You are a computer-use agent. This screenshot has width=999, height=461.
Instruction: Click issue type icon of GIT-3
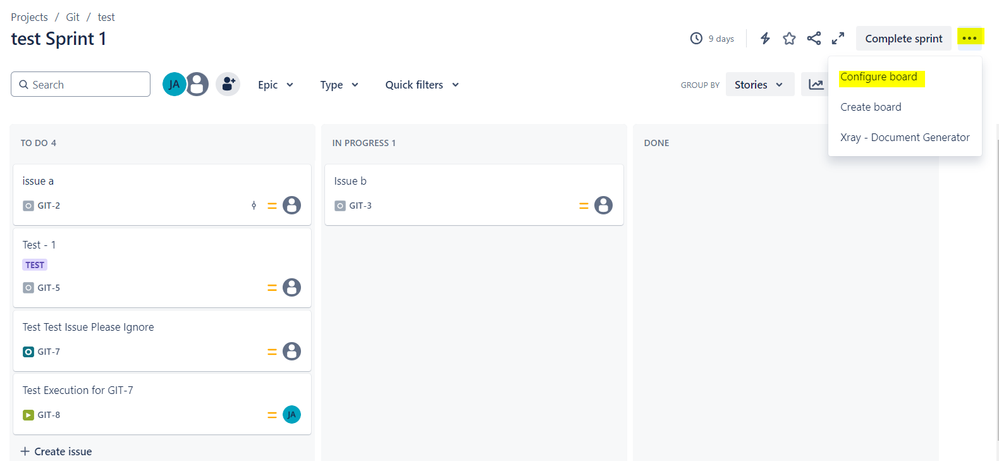pyautogui.click(x=340, y=206)
